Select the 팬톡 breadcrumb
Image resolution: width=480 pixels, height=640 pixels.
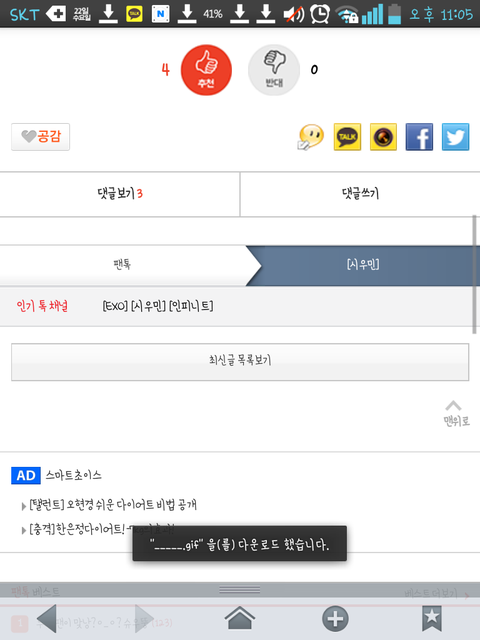(122, 264)
